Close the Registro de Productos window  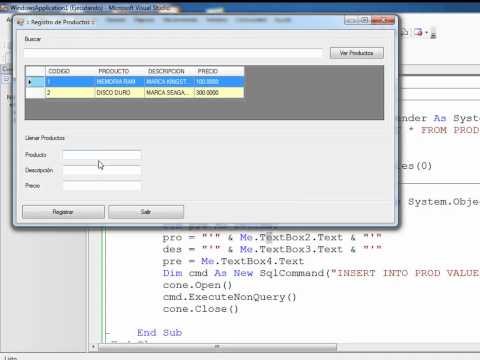click(383, 20)
